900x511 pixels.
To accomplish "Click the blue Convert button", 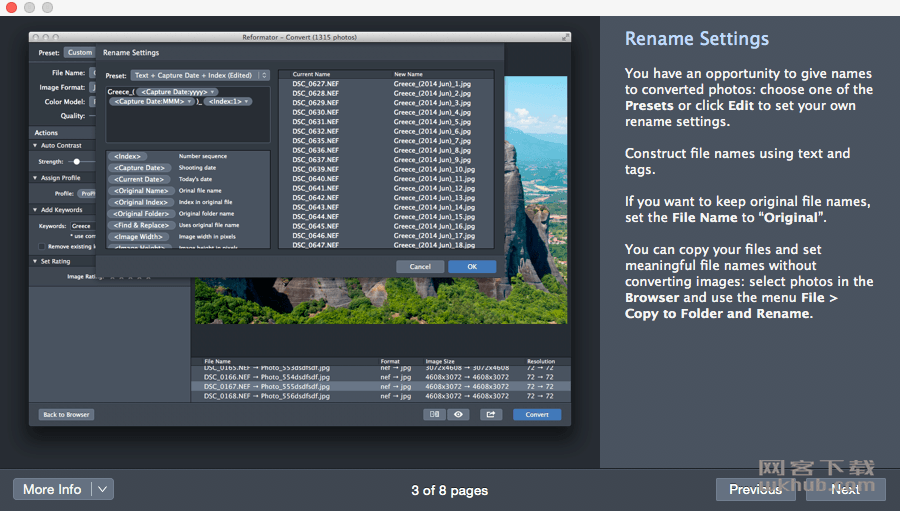I will pos(537,415).
